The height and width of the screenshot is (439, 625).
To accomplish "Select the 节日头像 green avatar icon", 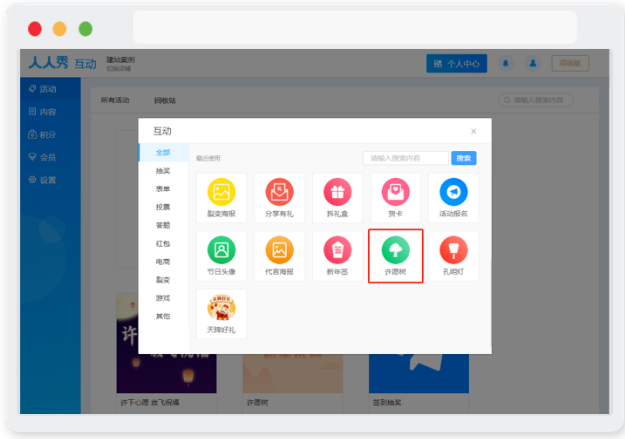I will [221, 250].
